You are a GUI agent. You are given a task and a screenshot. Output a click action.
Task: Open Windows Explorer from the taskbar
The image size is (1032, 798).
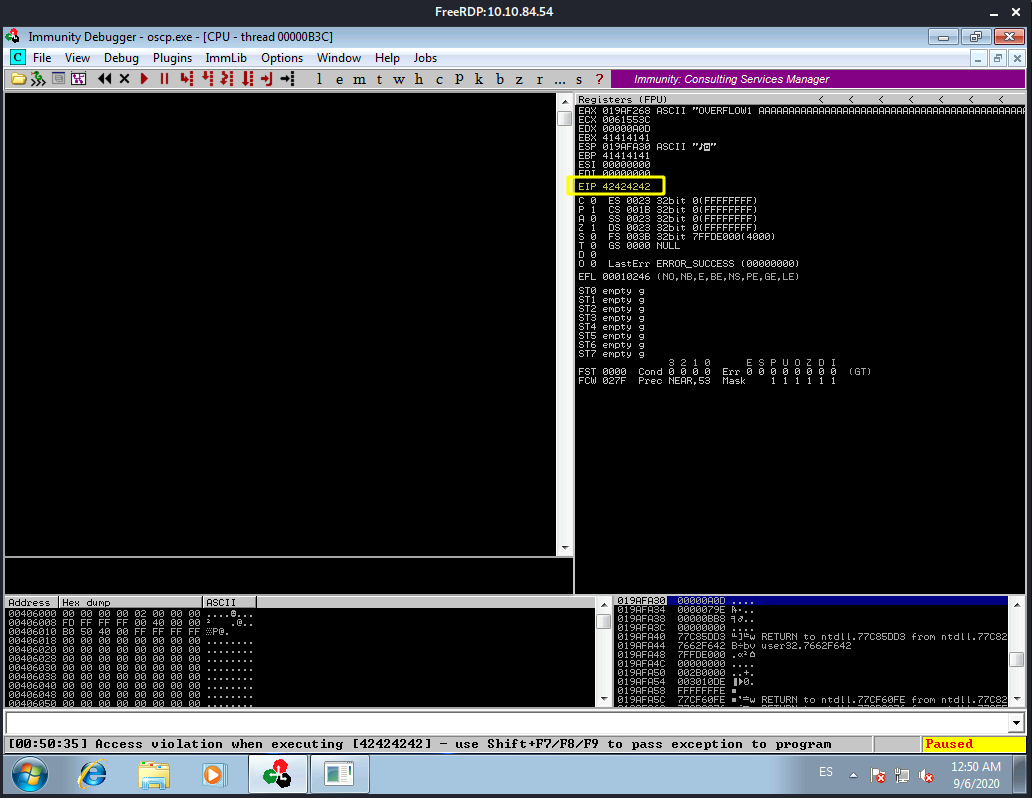click(154, 774)
